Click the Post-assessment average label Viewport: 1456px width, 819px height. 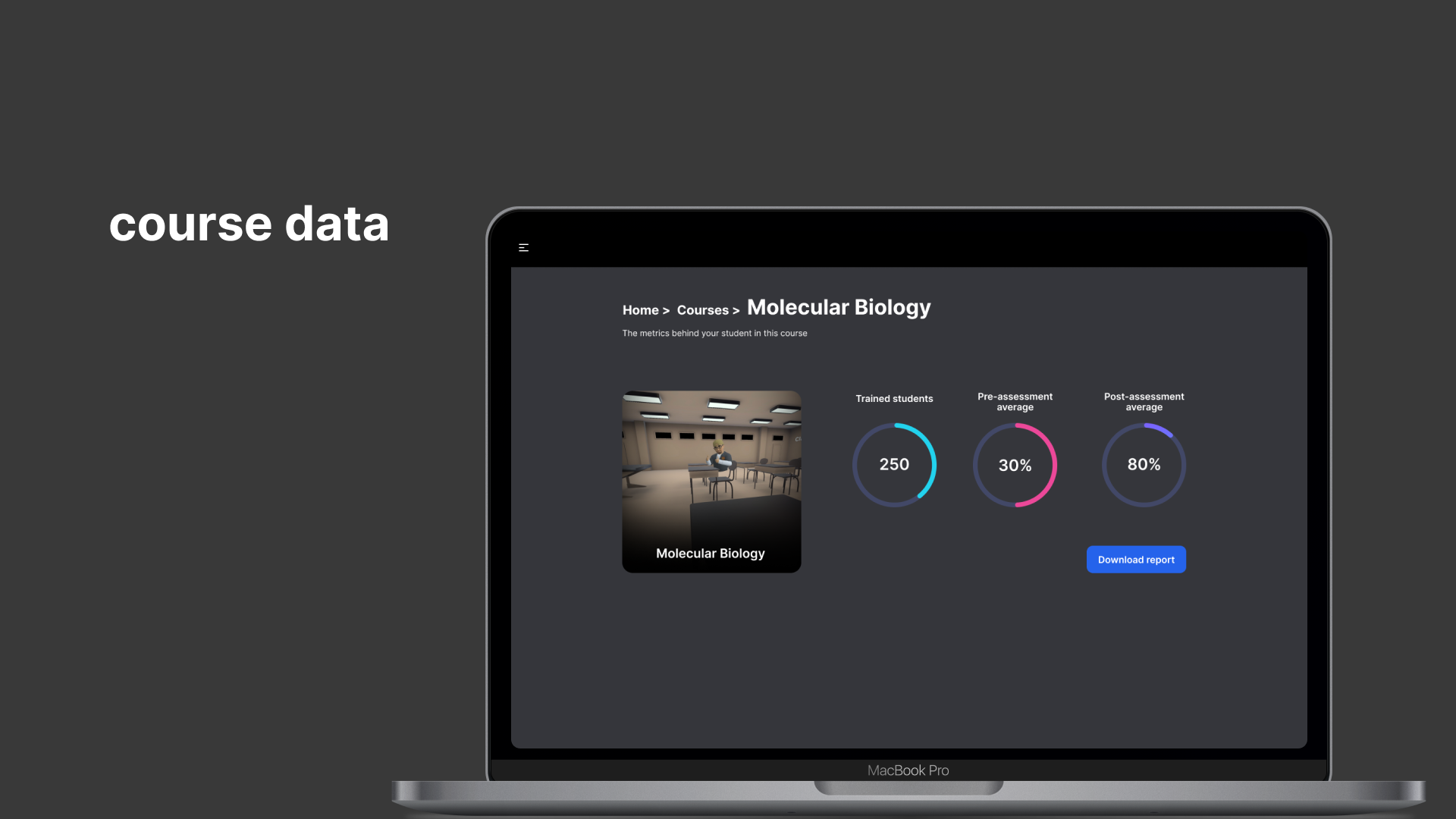[1144, 402]
